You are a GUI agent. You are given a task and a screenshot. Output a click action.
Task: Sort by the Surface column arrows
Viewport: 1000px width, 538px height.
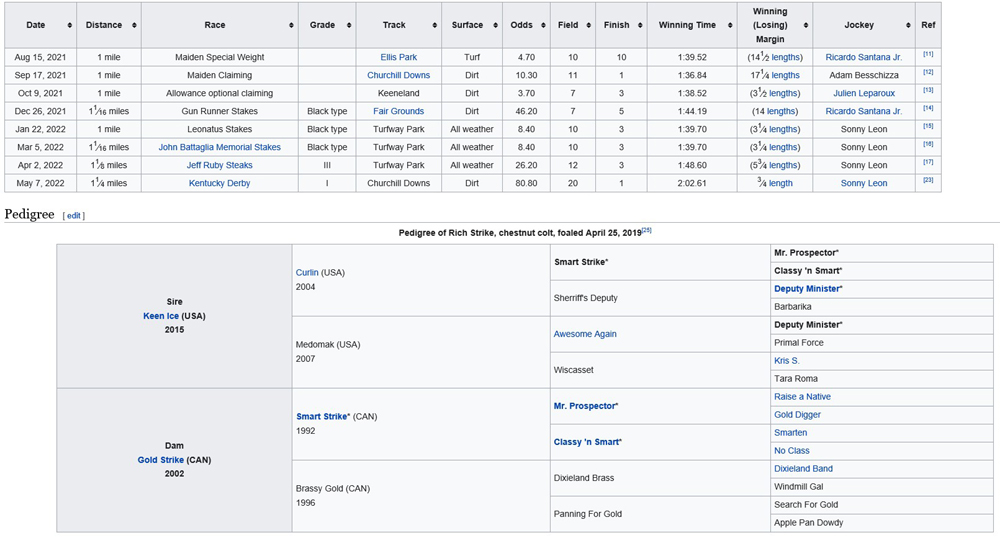pos(496,25)
